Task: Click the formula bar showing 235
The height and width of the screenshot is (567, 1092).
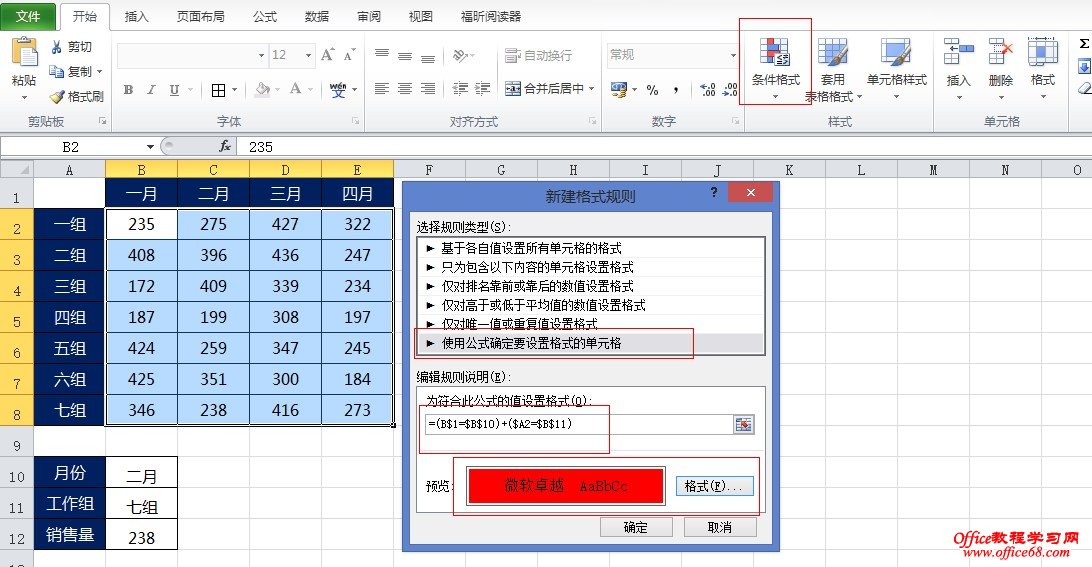Action: [662, 147]
